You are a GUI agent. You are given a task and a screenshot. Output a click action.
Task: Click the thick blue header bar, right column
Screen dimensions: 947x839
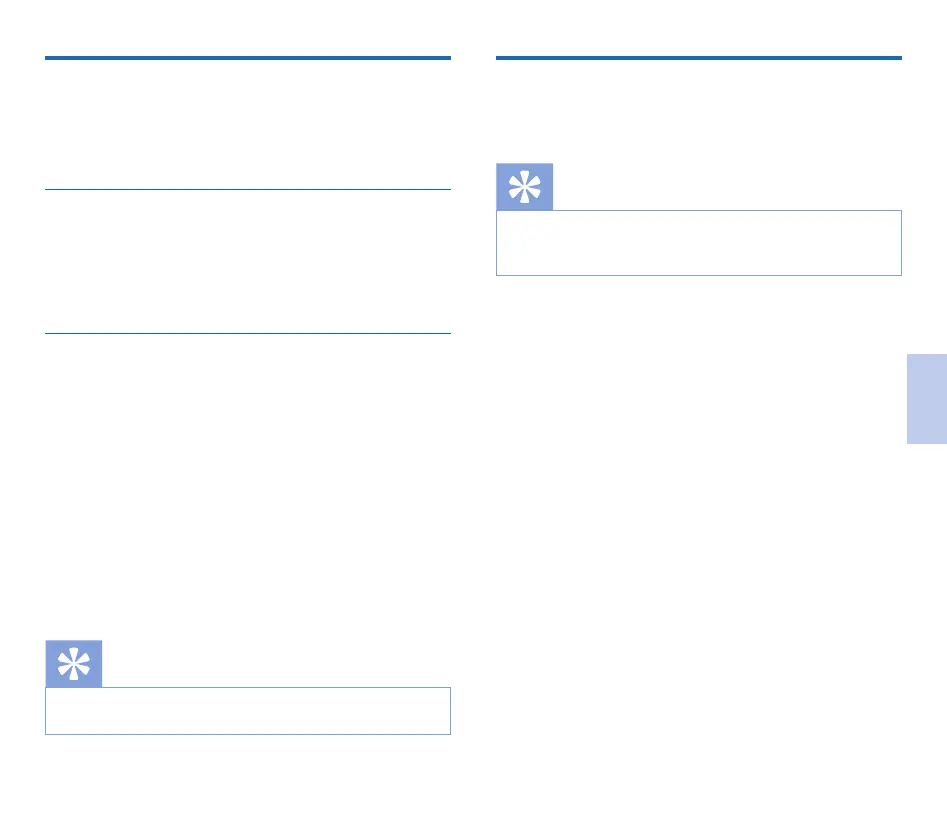click(x=699, y=59)
